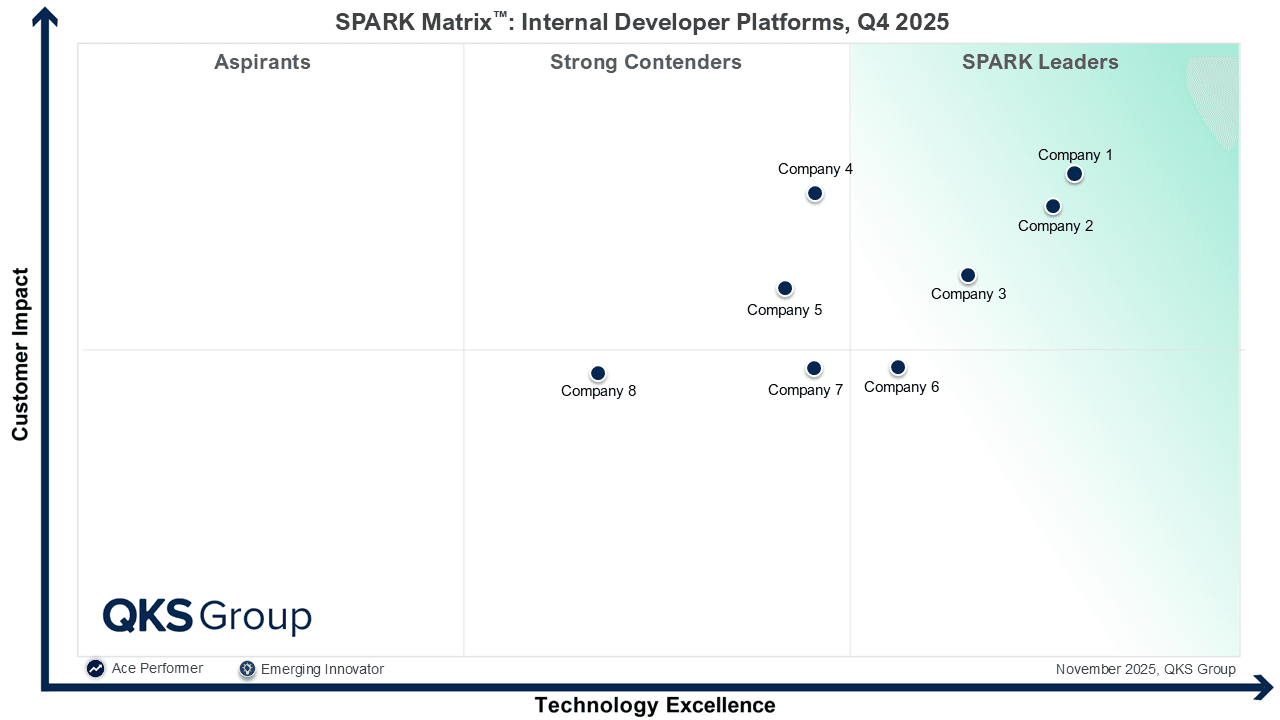Select the Company 2 marker dot
Viewport: 1280px width, 720px height.
click(x=1053, y=206)
